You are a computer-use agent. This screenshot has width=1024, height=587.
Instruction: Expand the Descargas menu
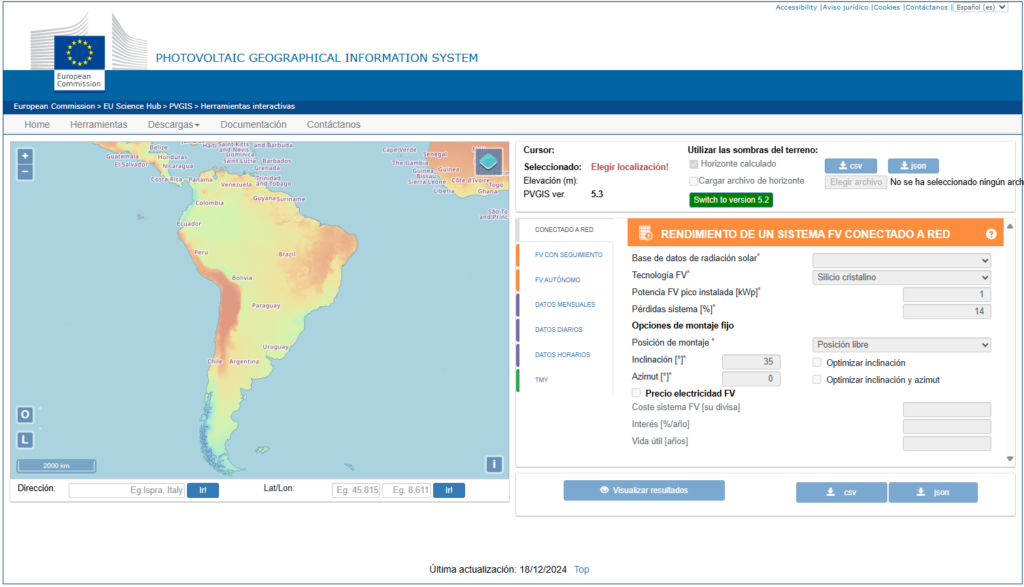(174, 125)
